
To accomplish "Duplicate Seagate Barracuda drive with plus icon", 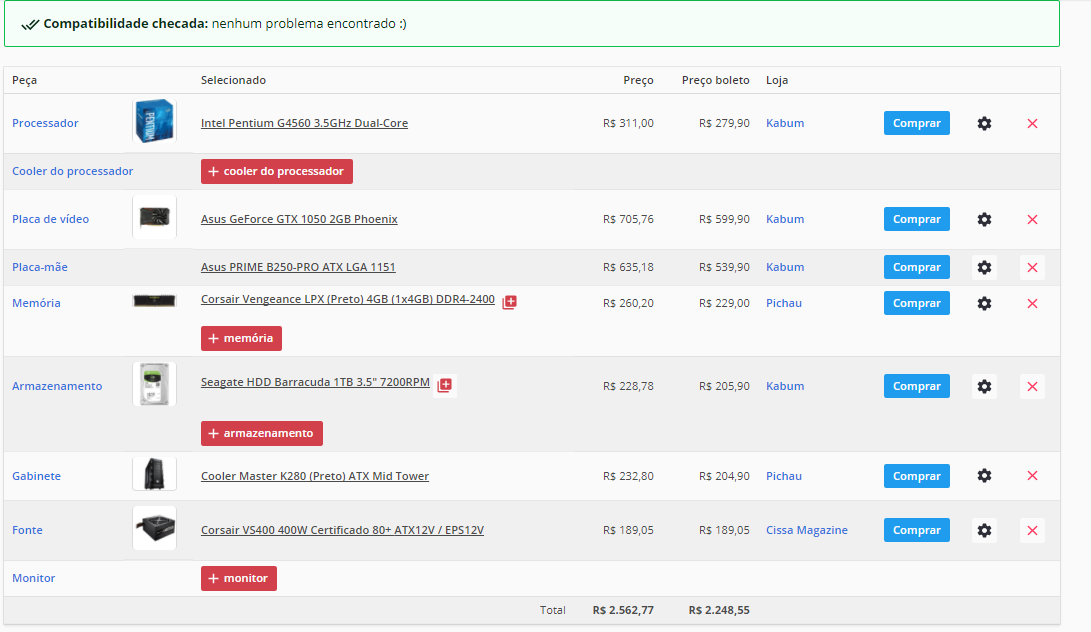I will pyautogui.click(x=445, y=385).
